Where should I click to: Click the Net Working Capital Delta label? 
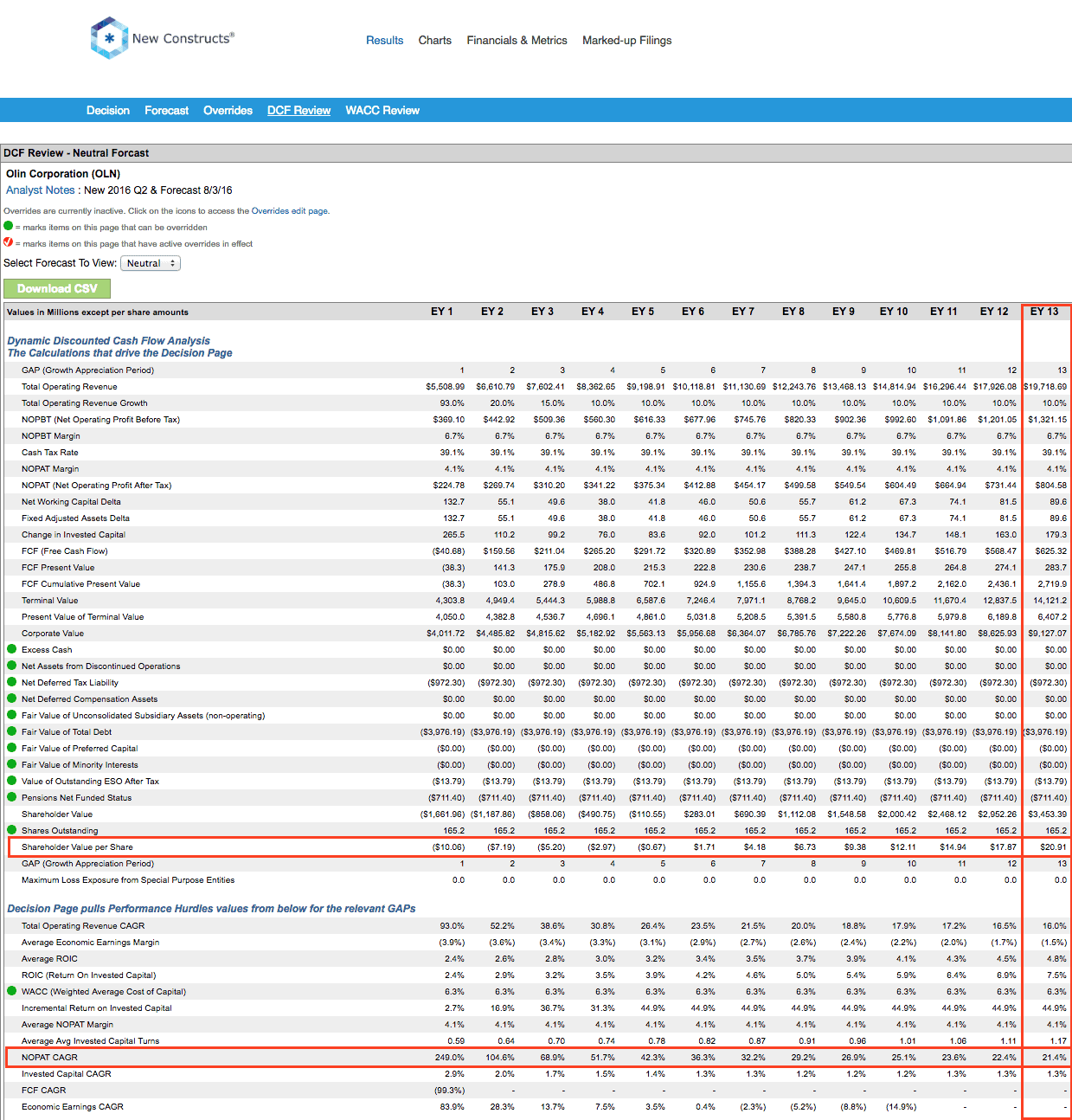(x=71, y=502)
